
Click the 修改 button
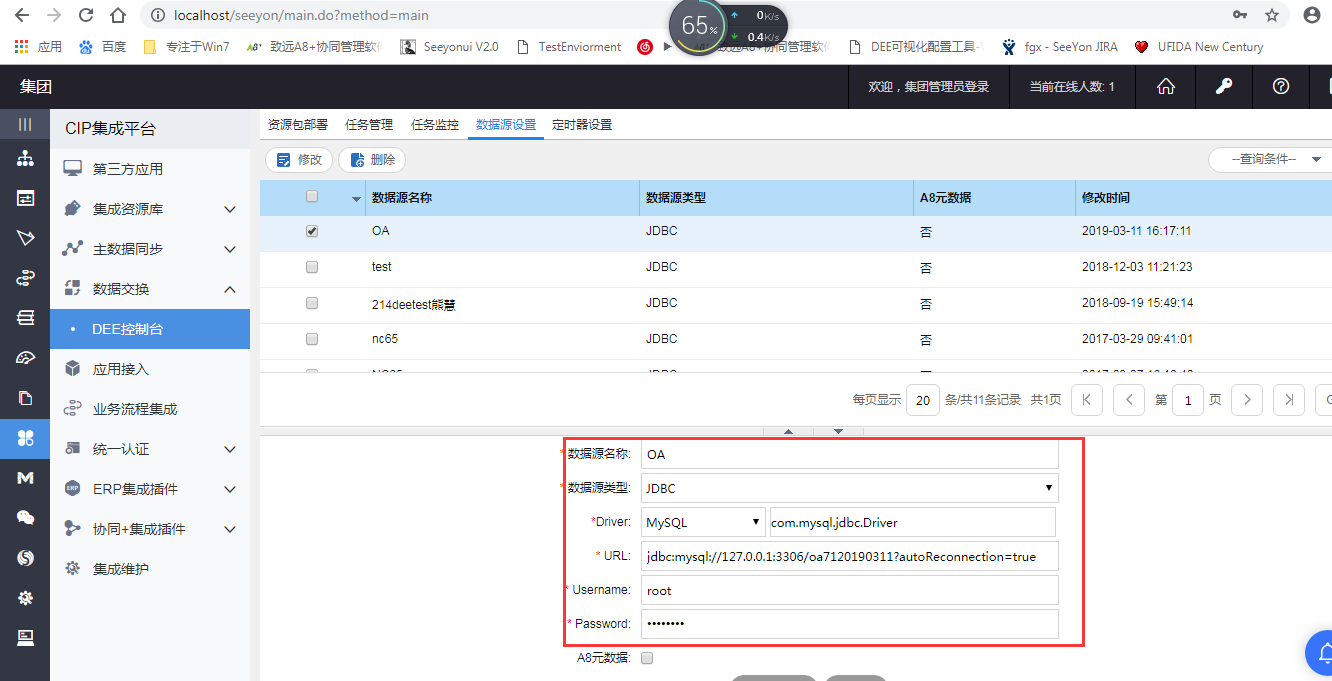pyautogui.click(x=299, y=160)
